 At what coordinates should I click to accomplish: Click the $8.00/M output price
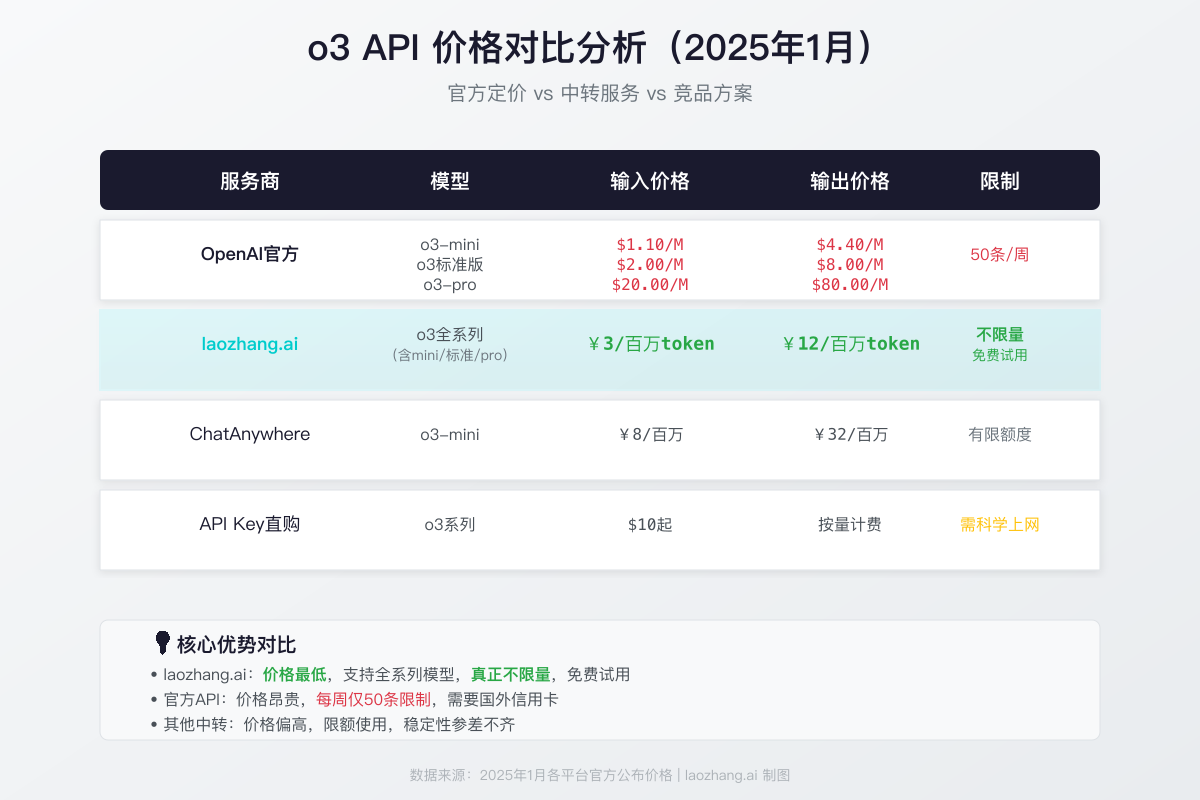[x=850, y=264]
